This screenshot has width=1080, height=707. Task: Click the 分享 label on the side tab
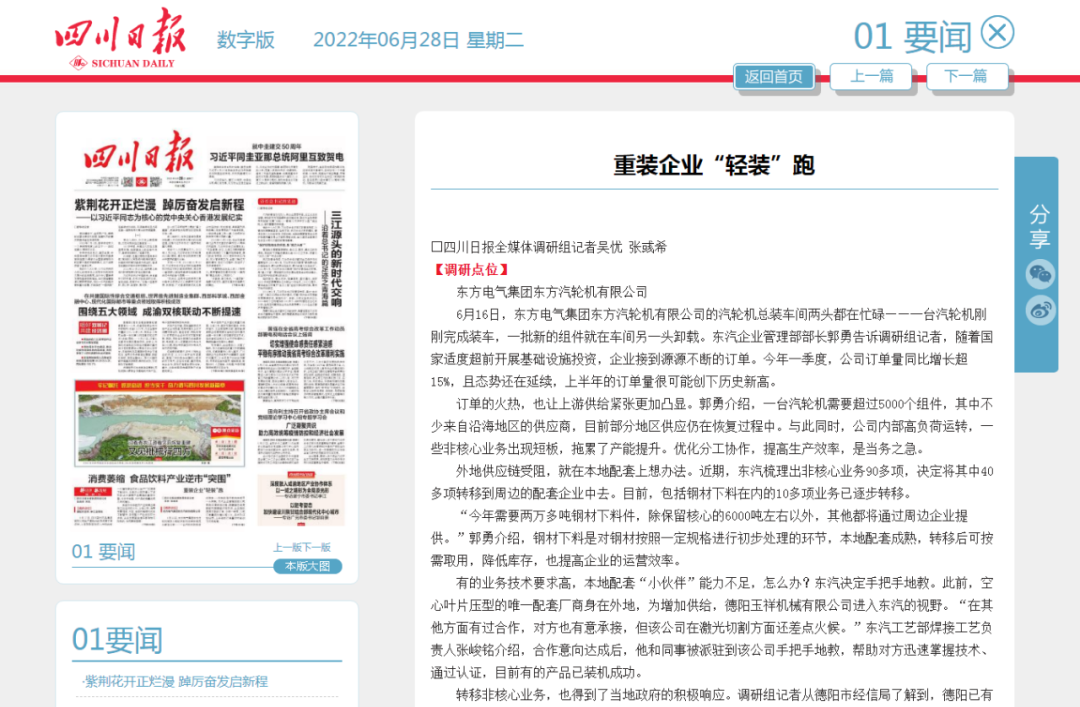point(1040,227)
